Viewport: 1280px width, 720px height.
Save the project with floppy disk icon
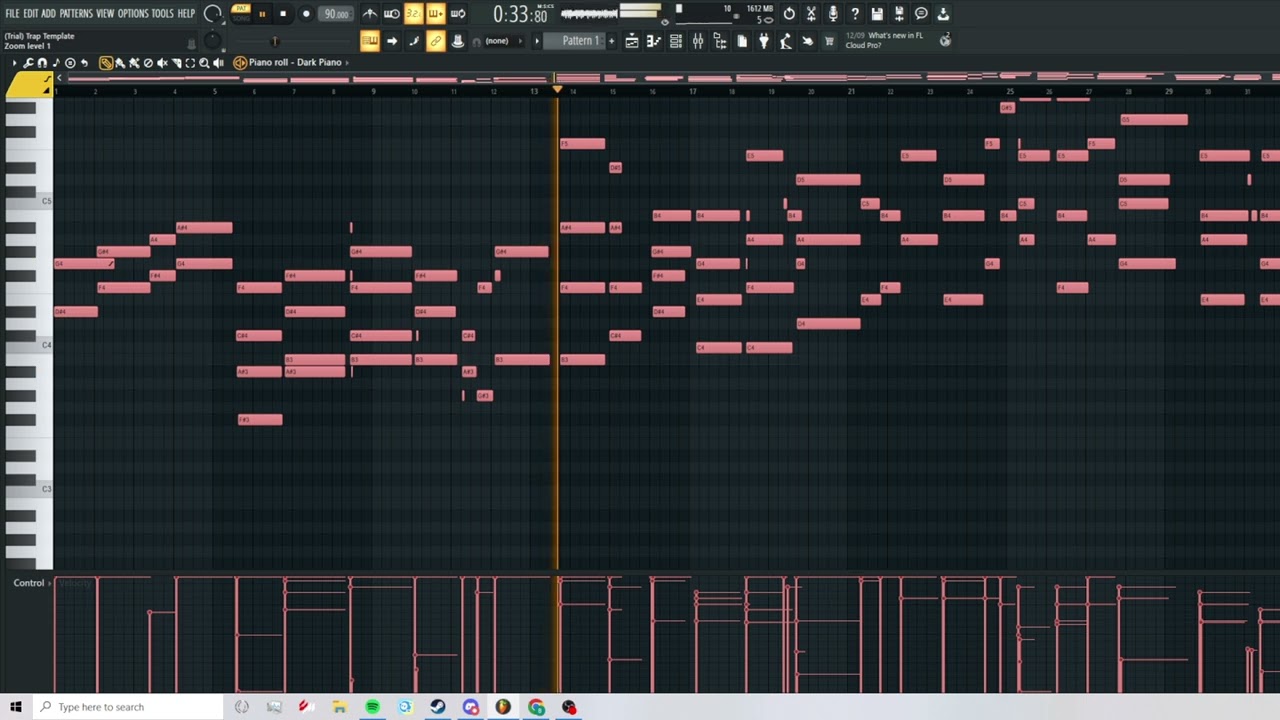(877, 14)
